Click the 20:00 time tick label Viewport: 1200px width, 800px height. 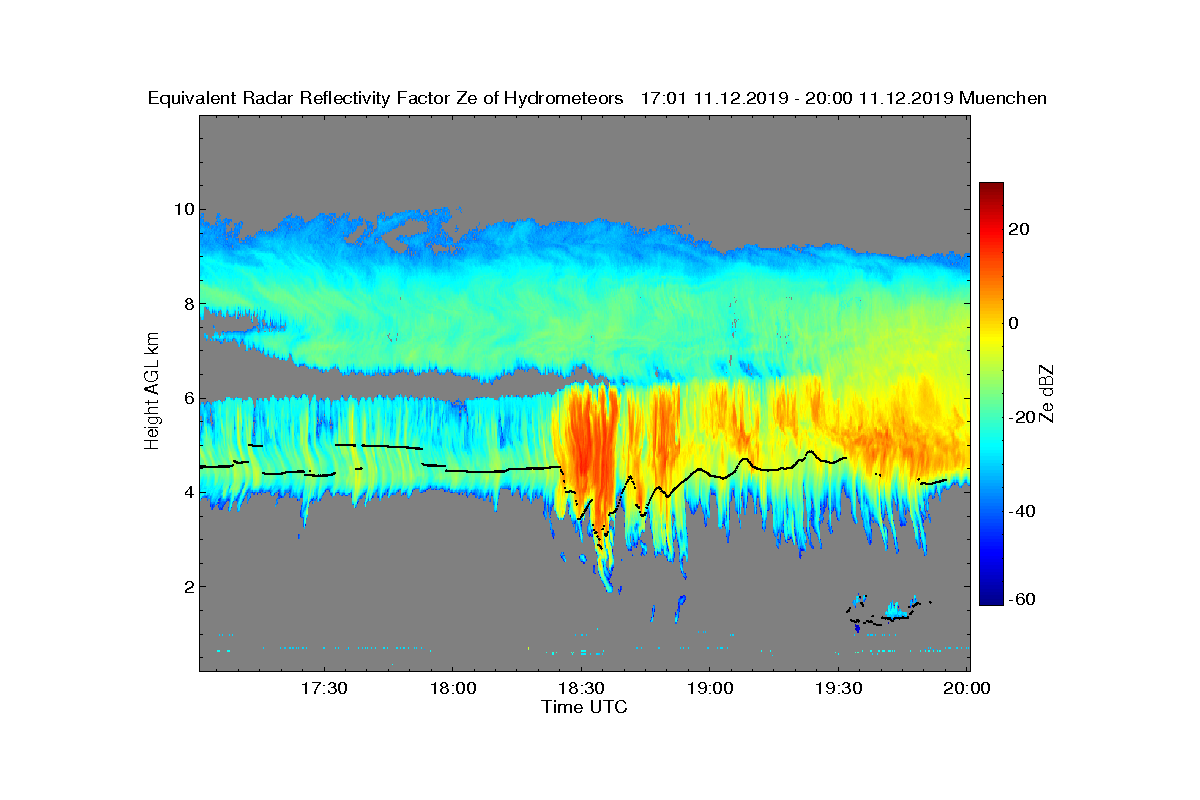967,689
